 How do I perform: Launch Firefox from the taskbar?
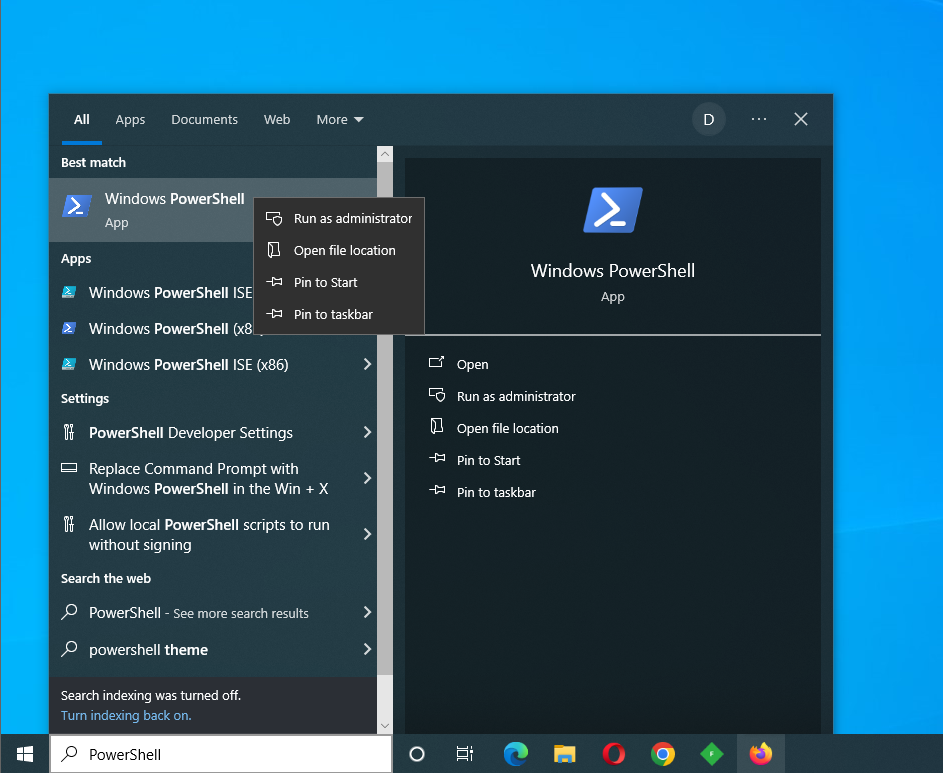pos(761,754)
